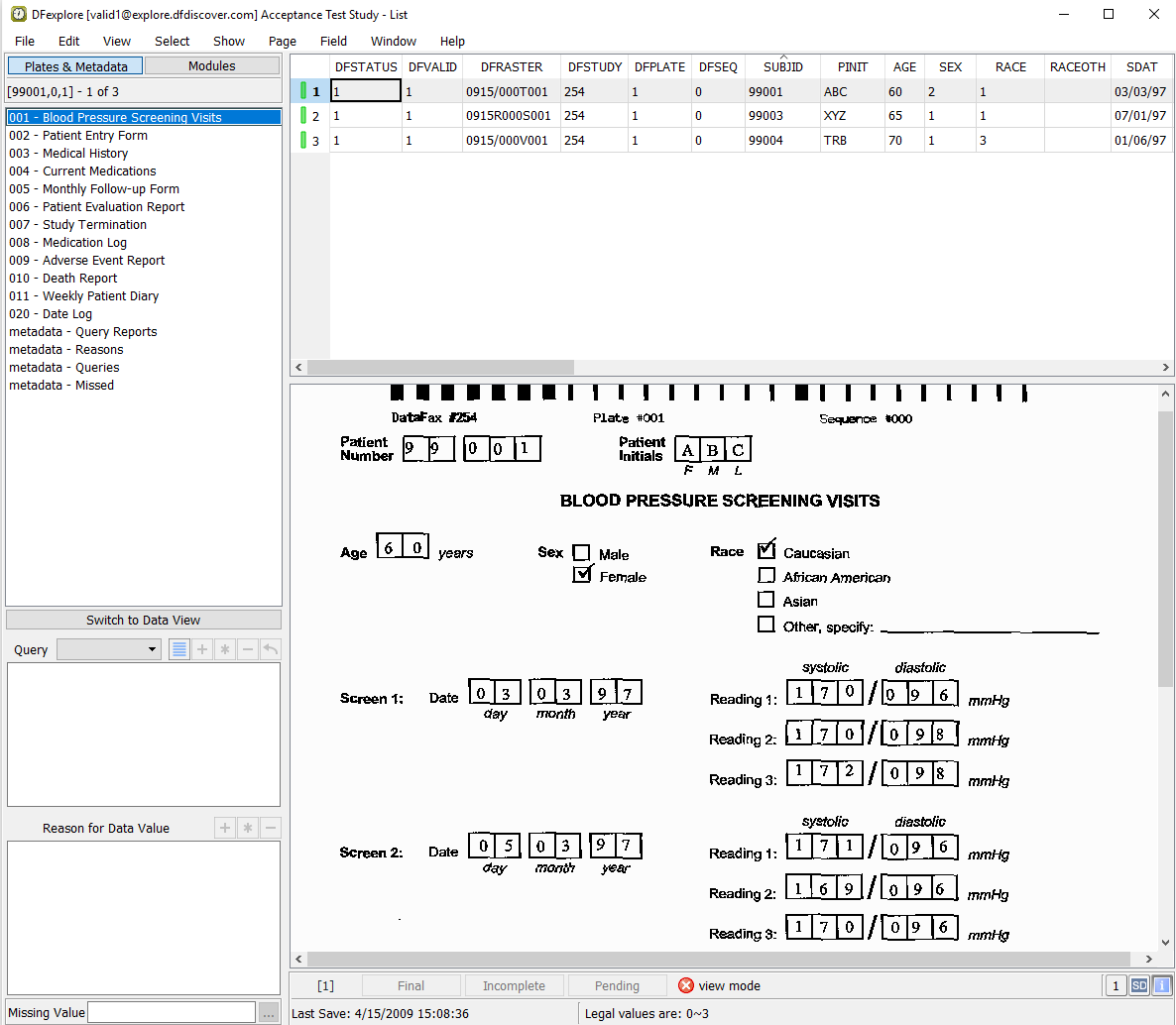Click the SD icon in status bar
Image resolution: width=1176 pixels, height=1025 pixels.
point(1139,985)
